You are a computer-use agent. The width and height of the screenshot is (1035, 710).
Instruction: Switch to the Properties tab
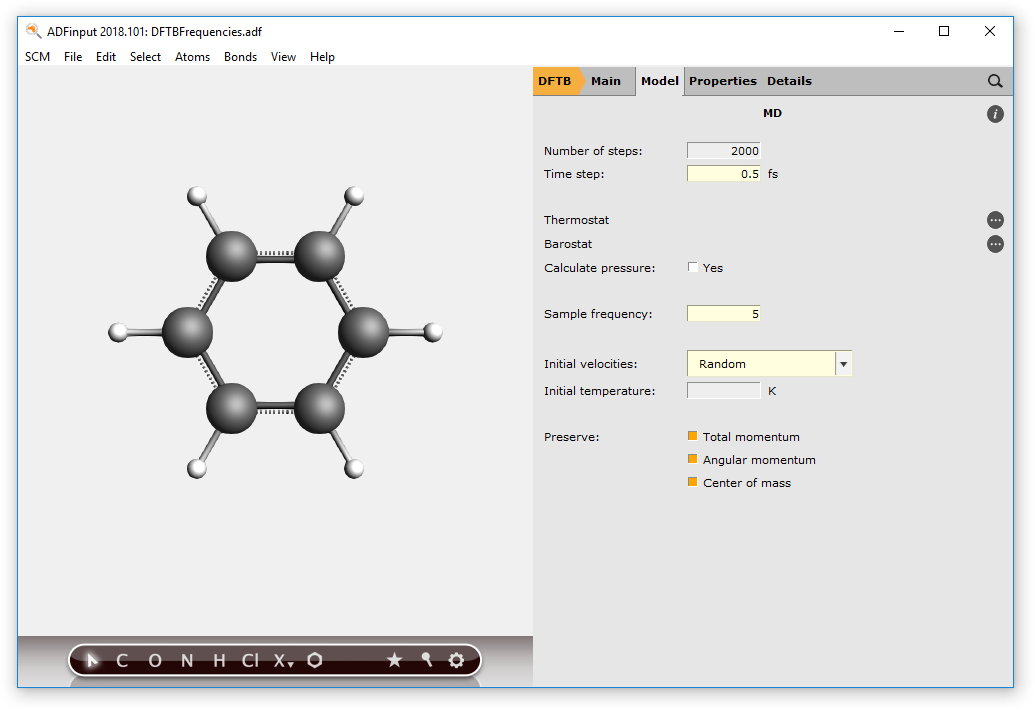click(x=722, y=81)
